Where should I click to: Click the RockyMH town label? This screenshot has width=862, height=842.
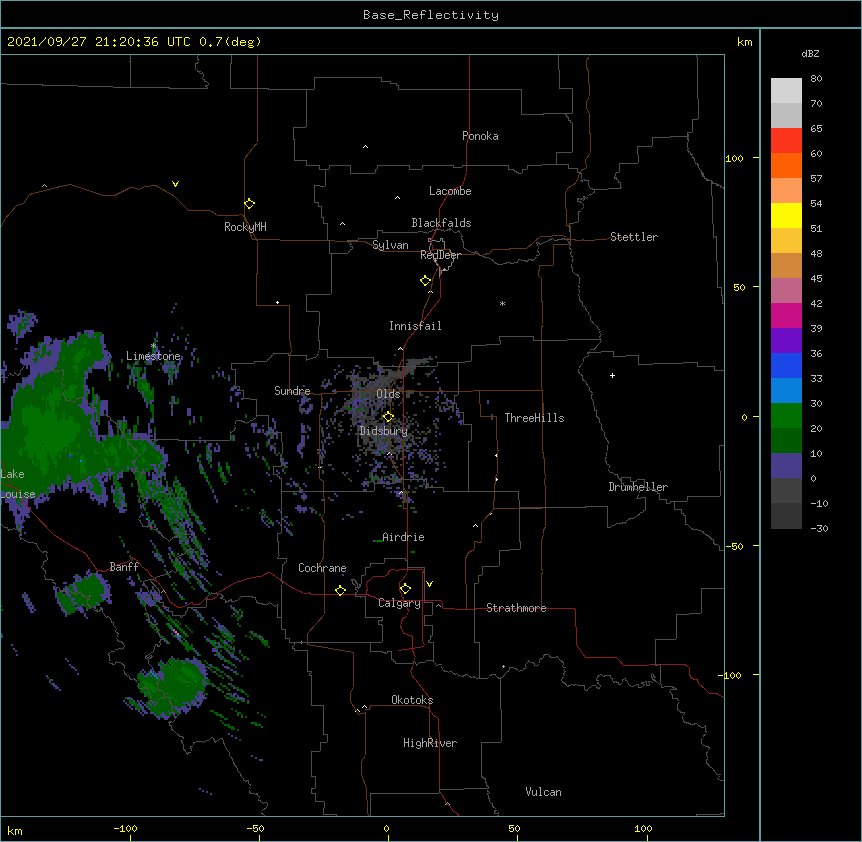245,227
